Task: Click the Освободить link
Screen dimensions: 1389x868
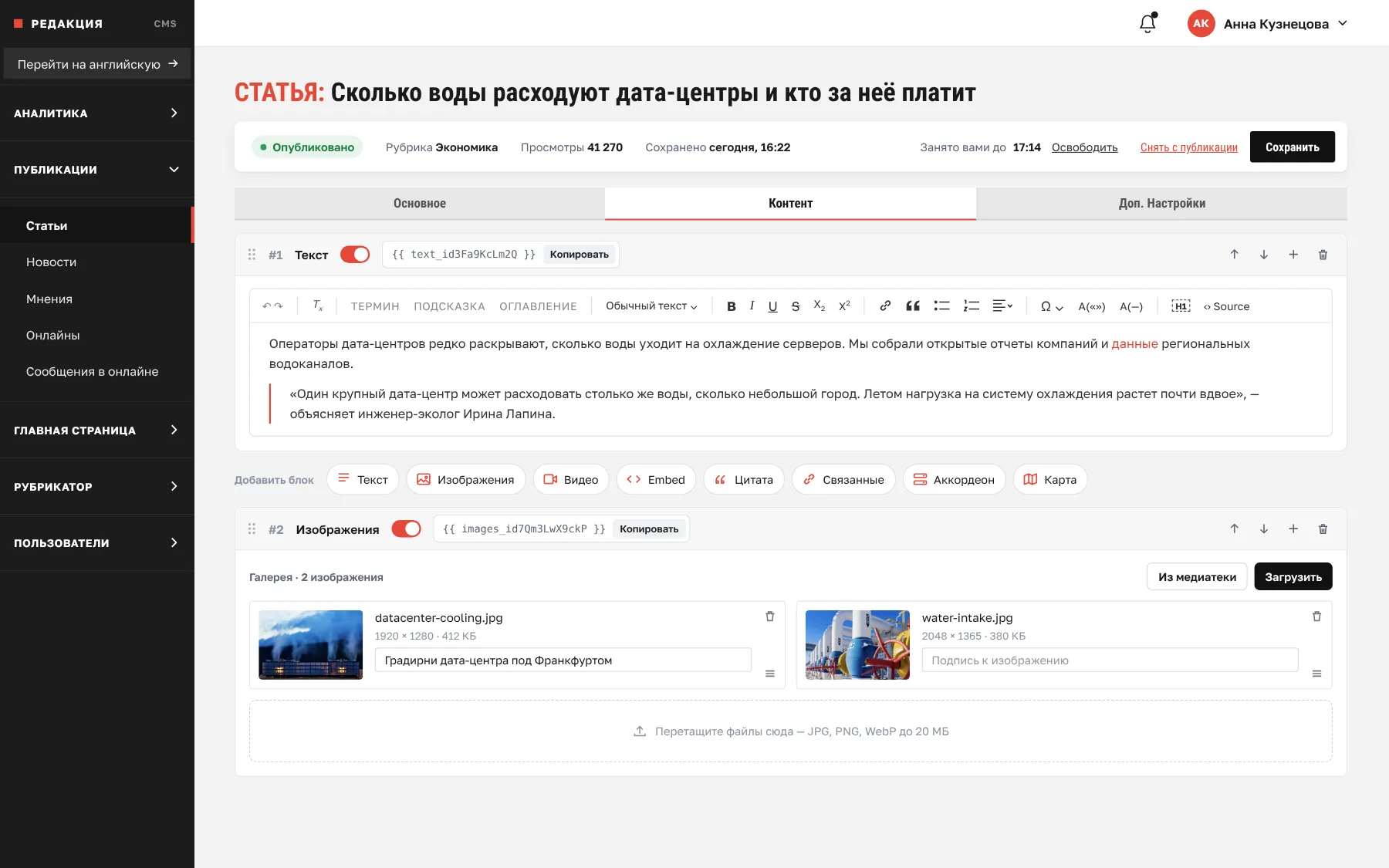Action: (x=1084, y=147)
